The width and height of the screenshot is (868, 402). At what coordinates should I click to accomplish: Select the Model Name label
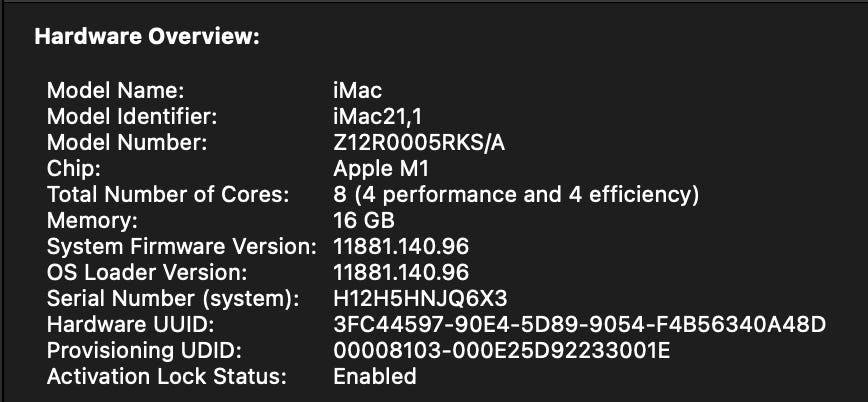[115, 91]
